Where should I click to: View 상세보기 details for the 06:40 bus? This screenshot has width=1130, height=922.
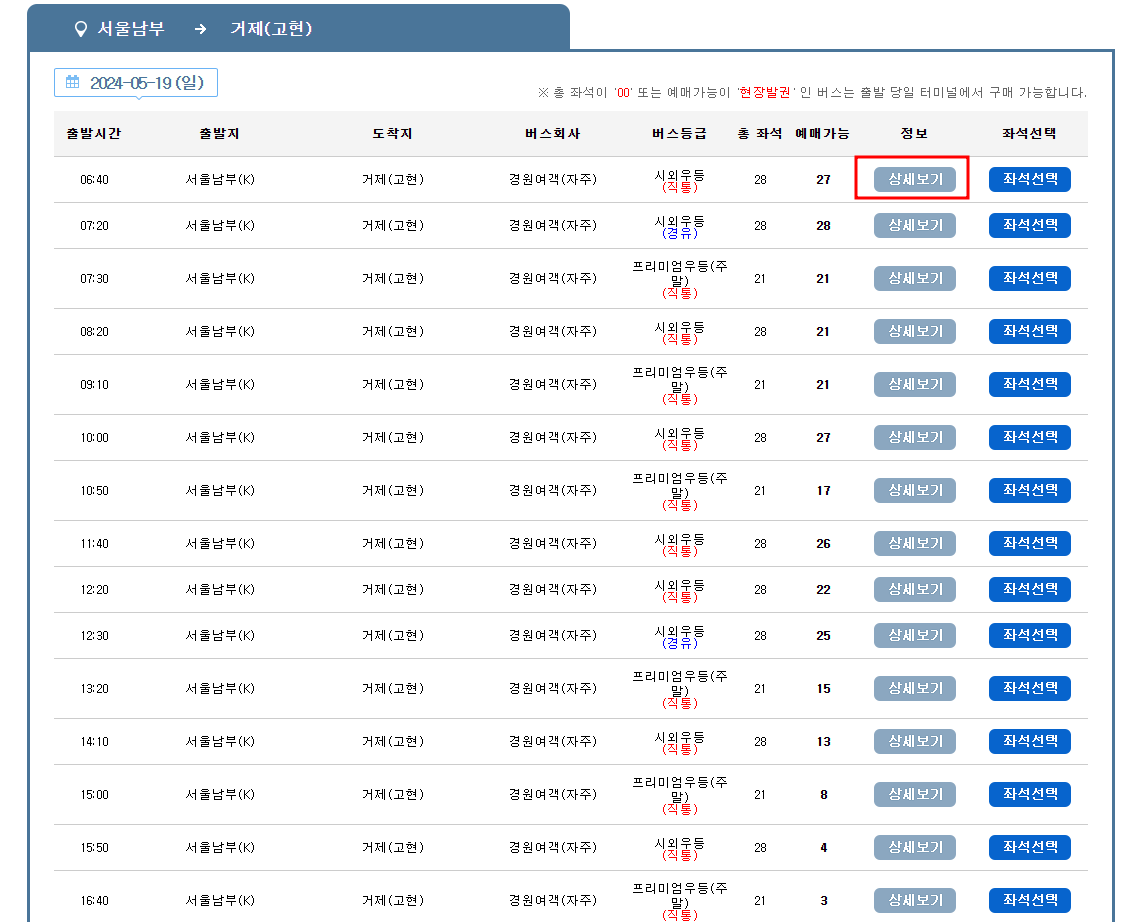click(915, 179)
